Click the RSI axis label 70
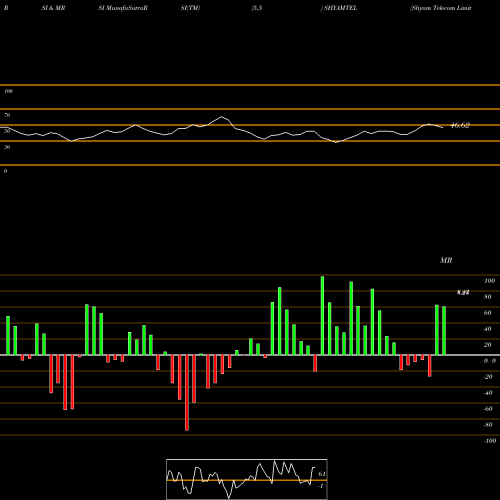This screenshot has height=500, width=500. click(x=7, y=115)
